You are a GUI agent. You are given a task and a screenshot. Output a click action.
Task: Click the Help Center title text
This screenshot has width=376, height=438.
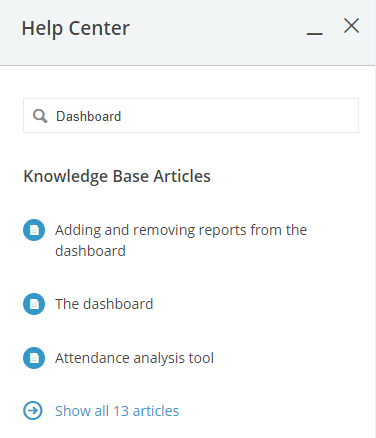(76, 28)
